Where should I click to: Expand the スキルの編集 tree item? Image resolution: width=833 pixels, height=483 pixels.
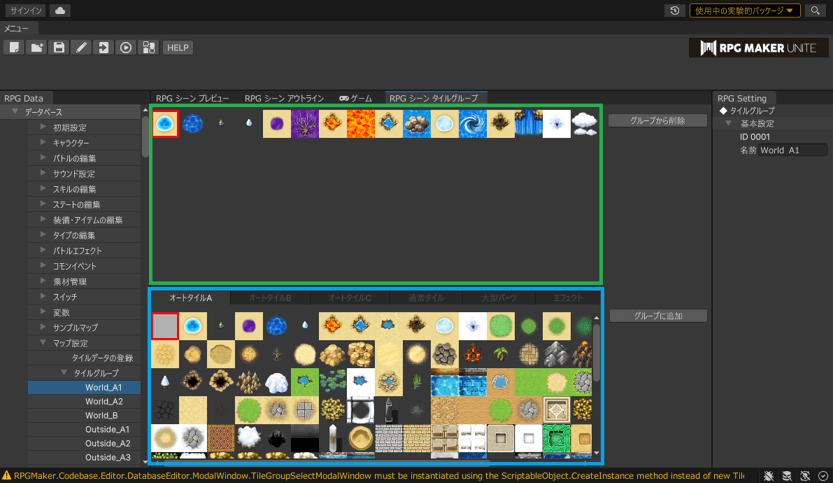43,189
